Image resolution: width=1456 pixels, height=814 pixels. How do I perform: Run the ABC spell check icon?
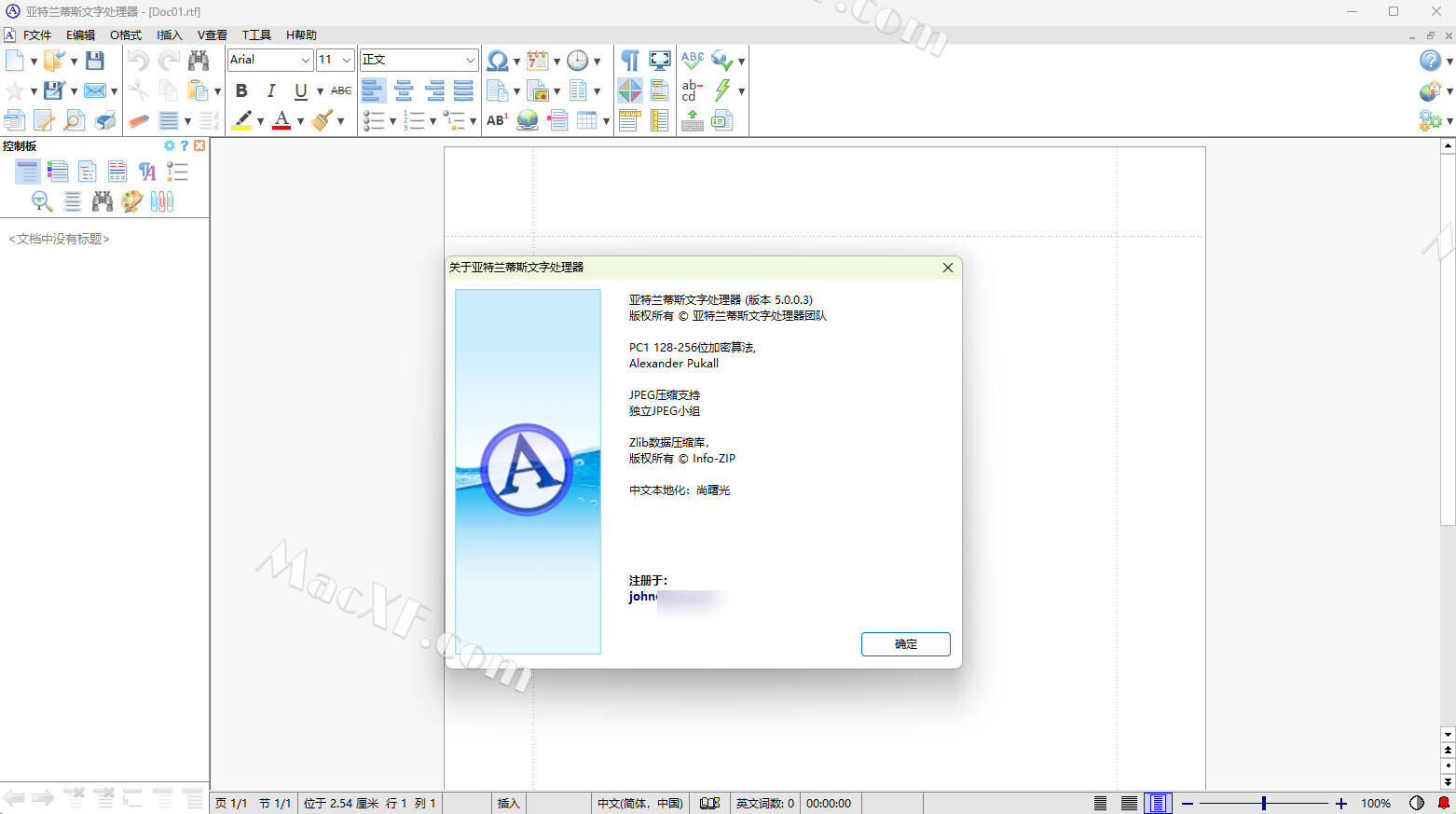pyautogui.click(x=692, y=61)
